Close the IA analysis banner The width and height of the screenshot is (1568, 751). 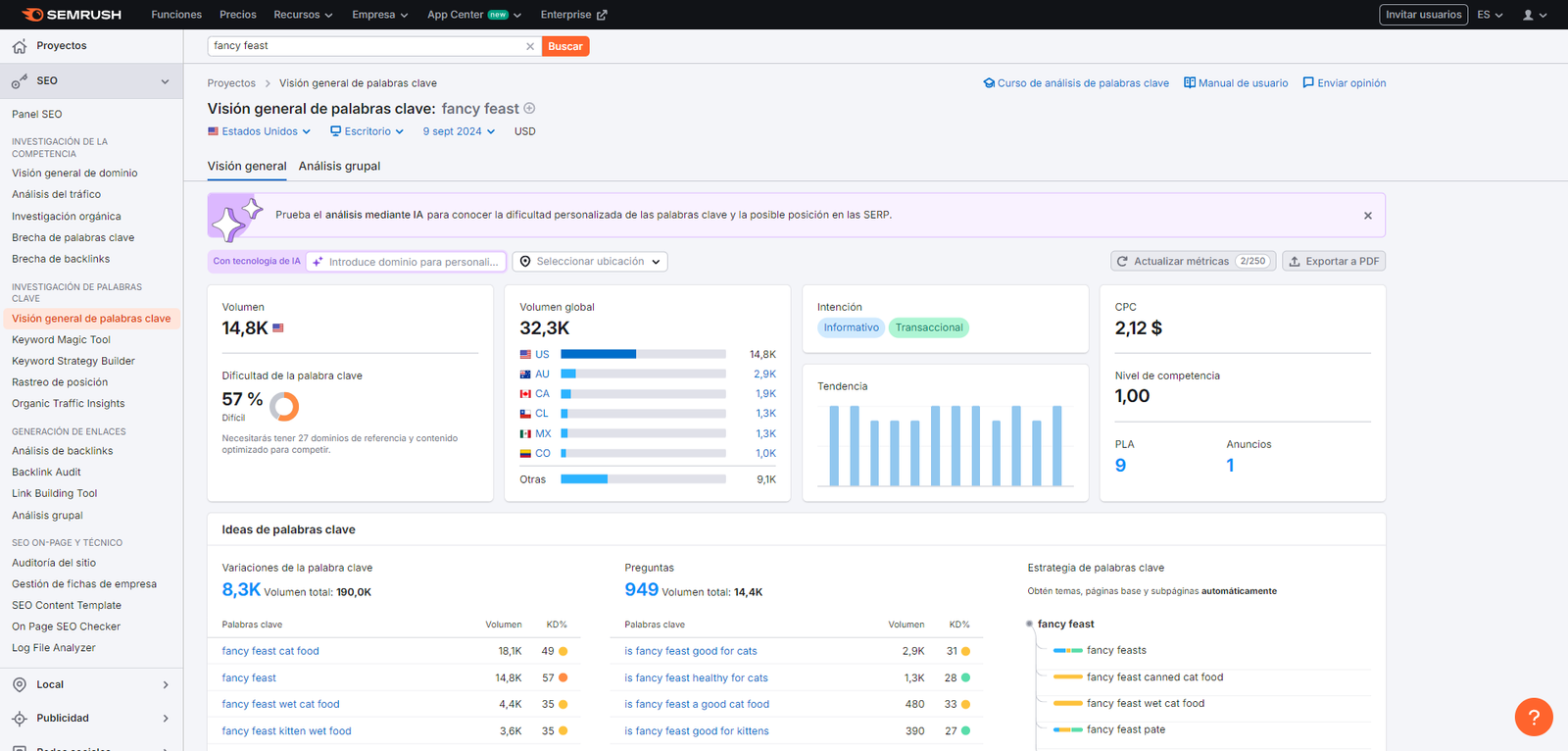[1368, 216]
